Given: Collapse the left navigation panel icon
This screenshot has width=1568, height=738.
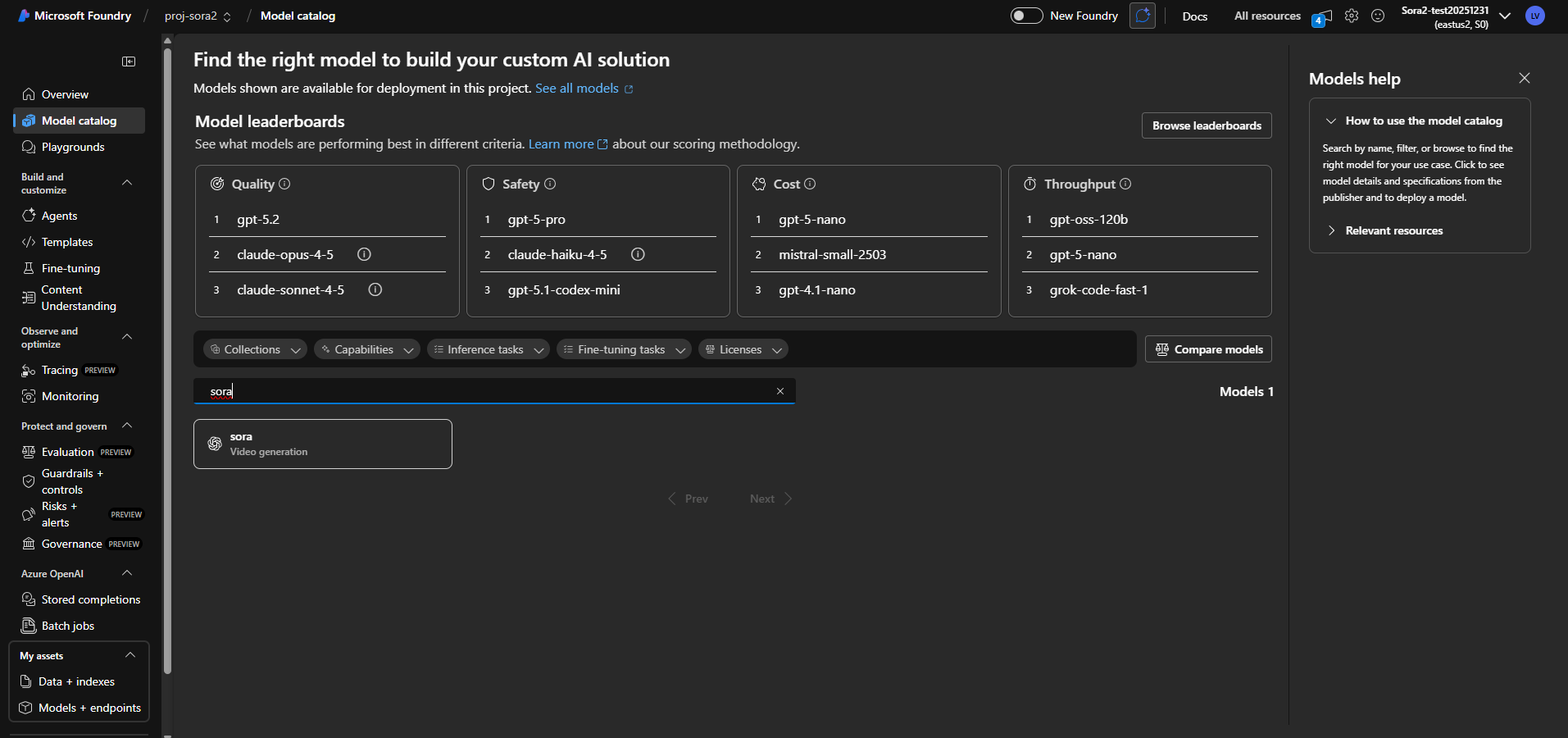Looking at the screenshot, I should point(129,61).
